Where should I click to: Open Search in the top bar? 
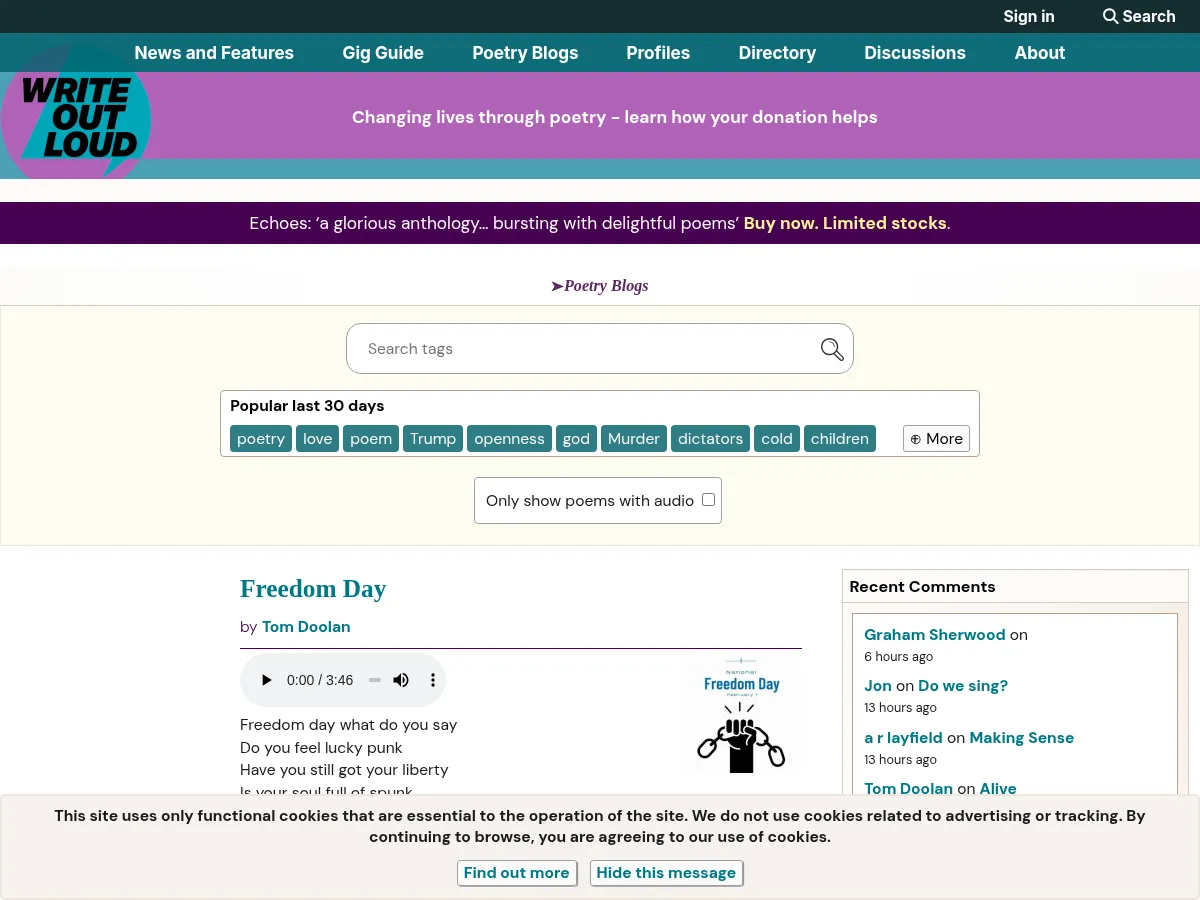[1139, 16]
